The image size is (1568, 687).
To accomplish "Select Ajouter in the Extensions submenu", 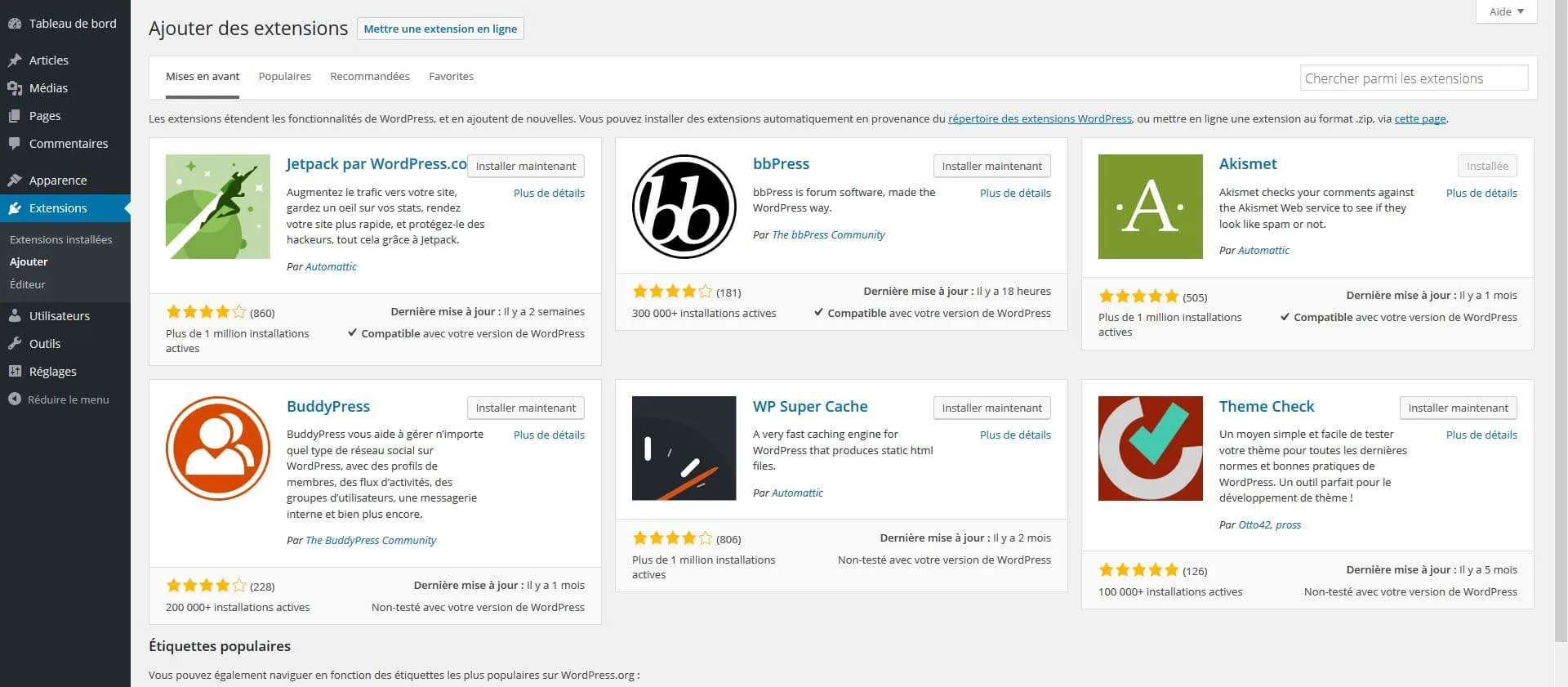I will tap(29, 262).
